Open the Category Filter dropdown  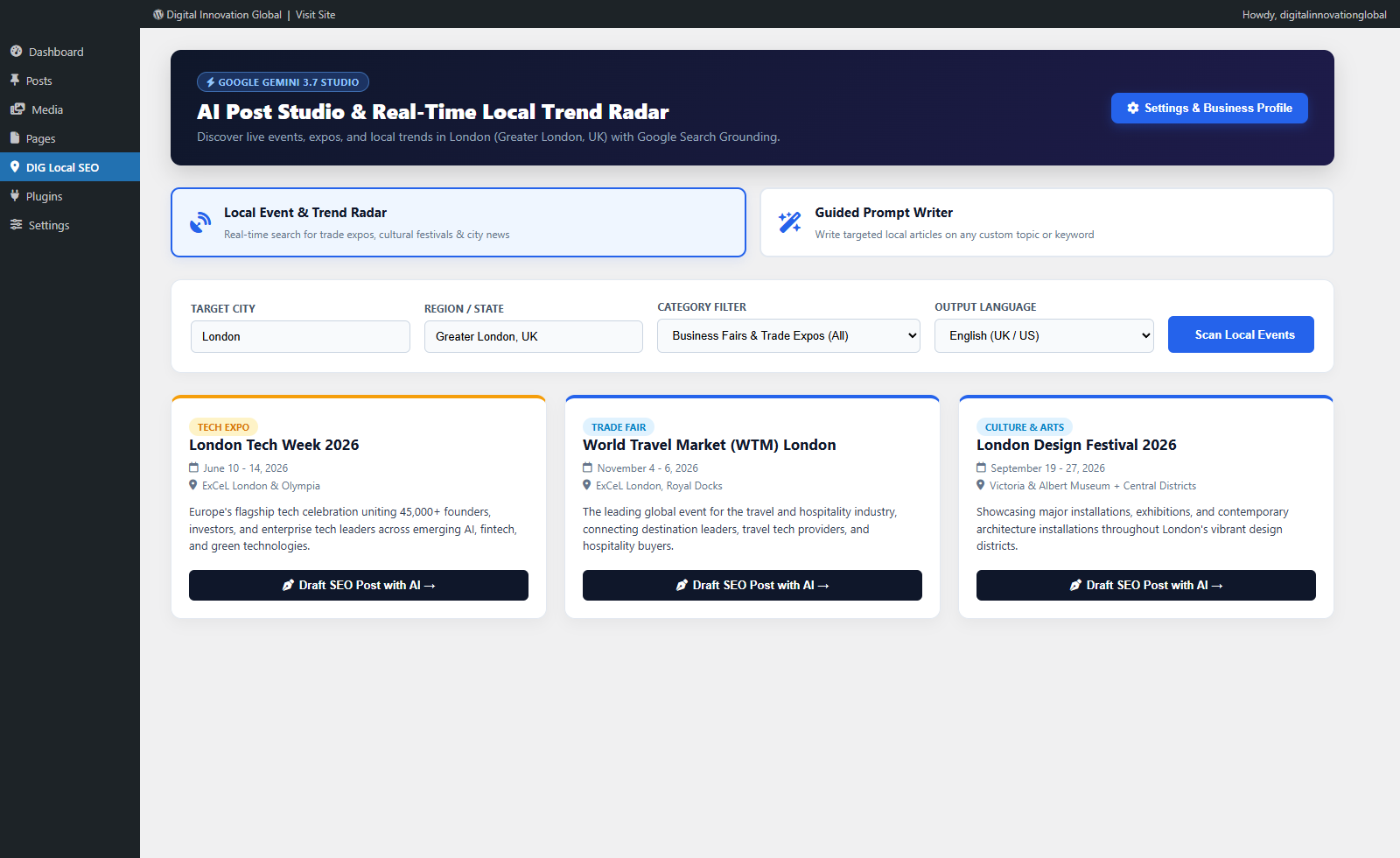coord(788,335)
